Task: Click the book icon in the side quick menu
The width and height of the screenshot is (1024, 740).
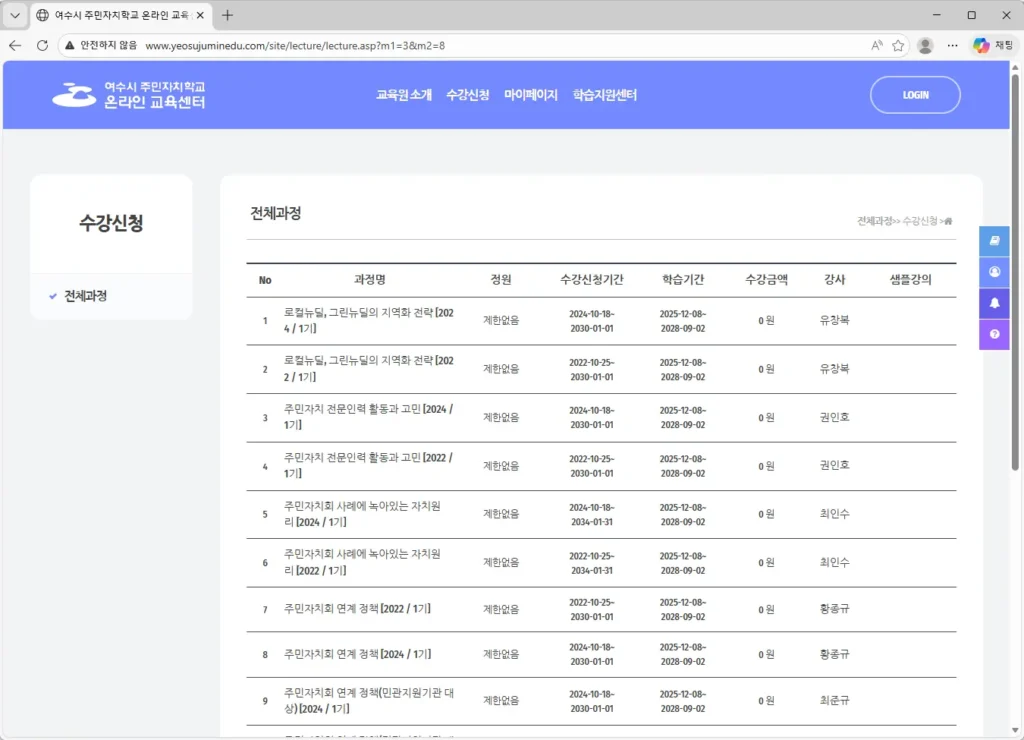Action: coord(994,240)
